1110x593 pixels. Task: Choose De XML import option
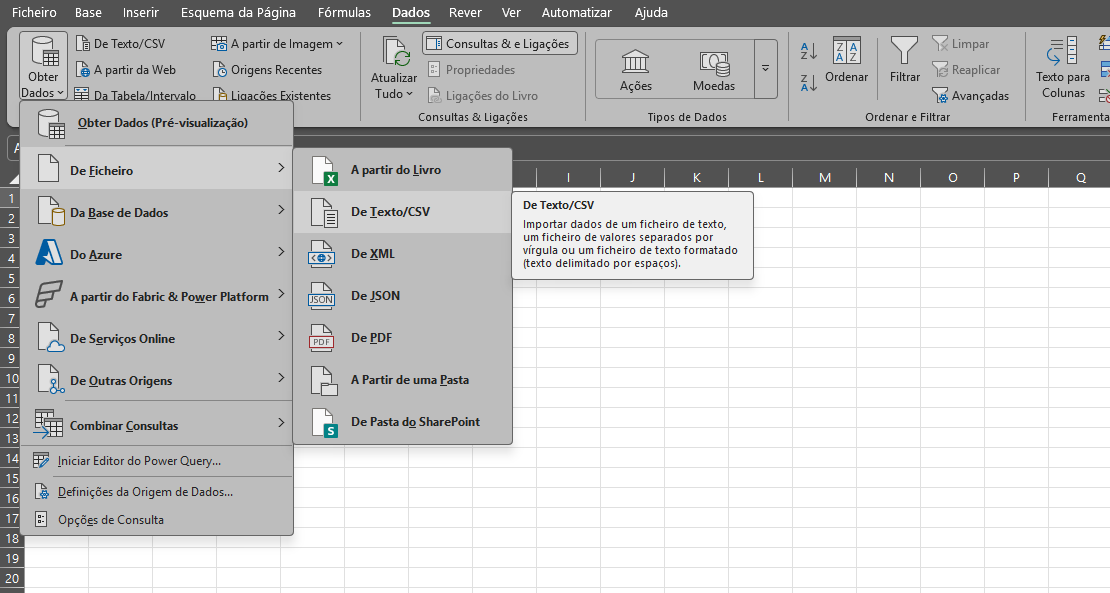point(402,253)
